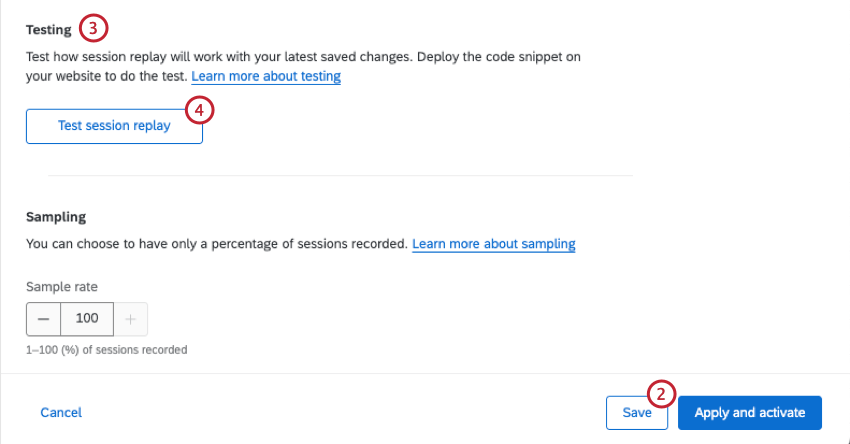Screen dimensions: 850x444
Task: Decrease sample rate with minus button
Action: [43, 319]
